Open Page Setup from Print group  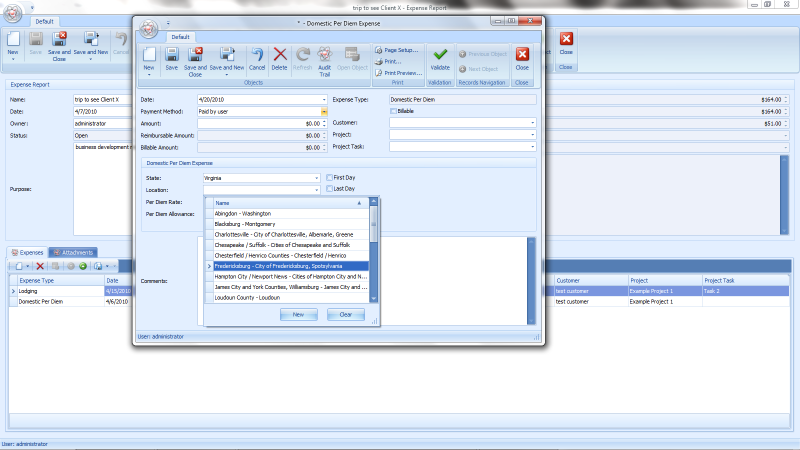(x=397, y=49)
